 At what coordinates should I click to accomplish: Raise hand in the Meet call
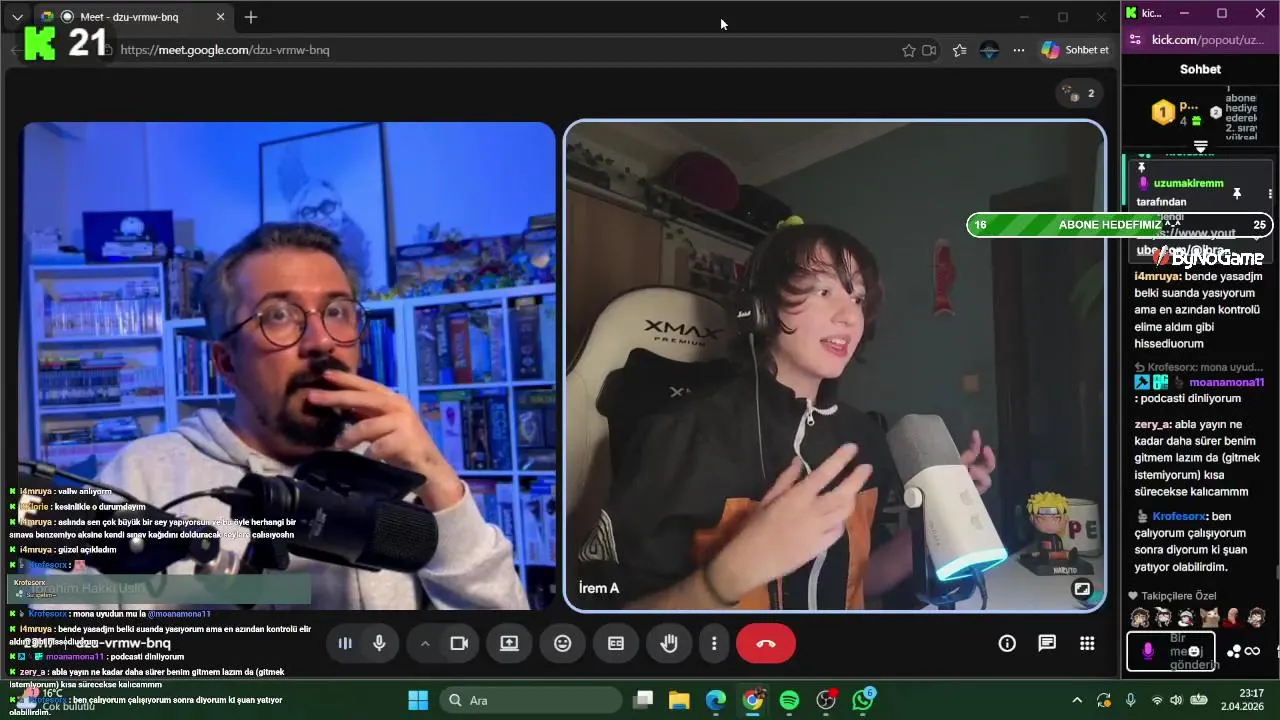click(669, 643)
